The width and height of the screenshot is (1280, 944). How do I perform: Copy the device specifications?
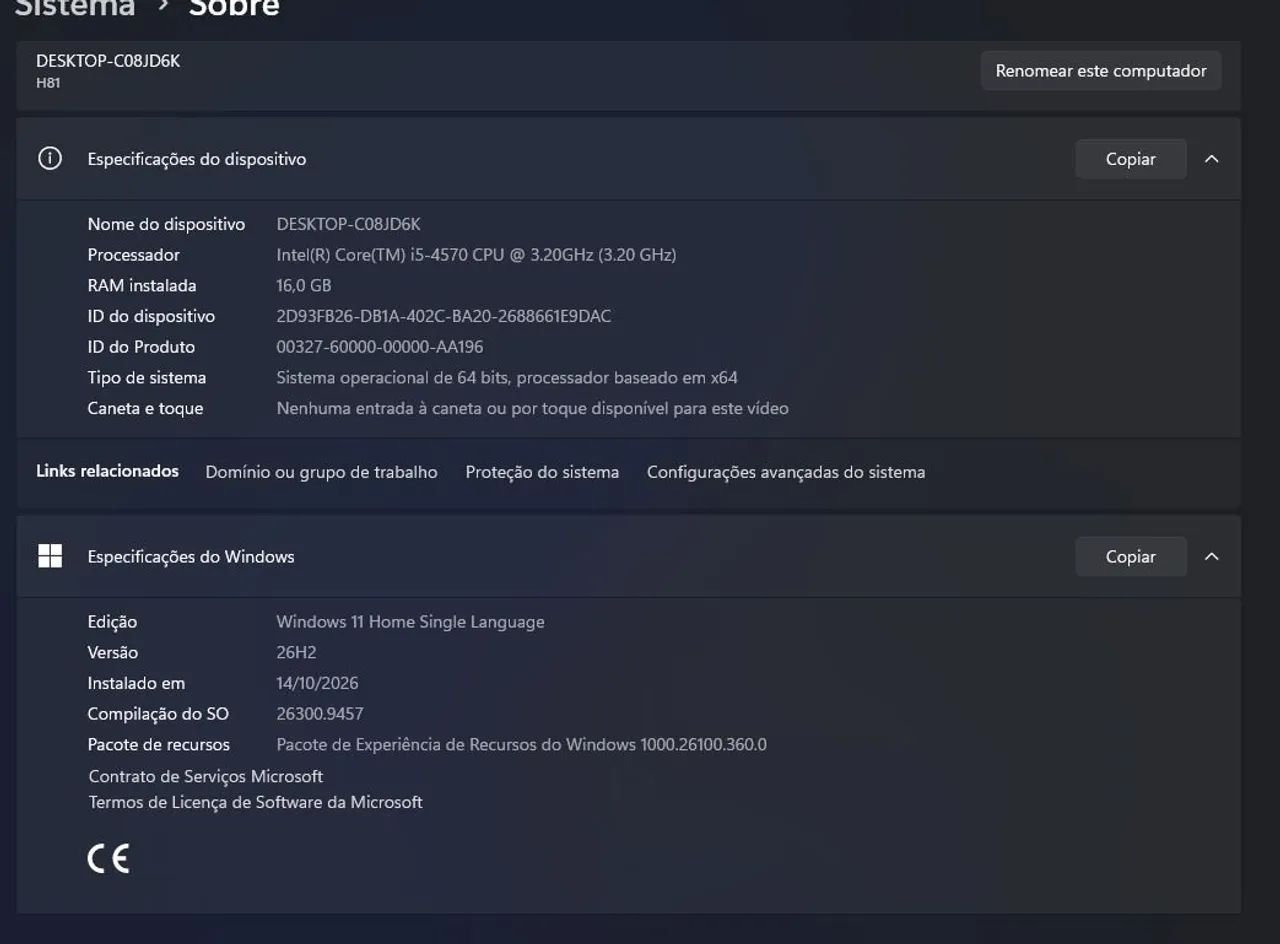click(1131, 159)
